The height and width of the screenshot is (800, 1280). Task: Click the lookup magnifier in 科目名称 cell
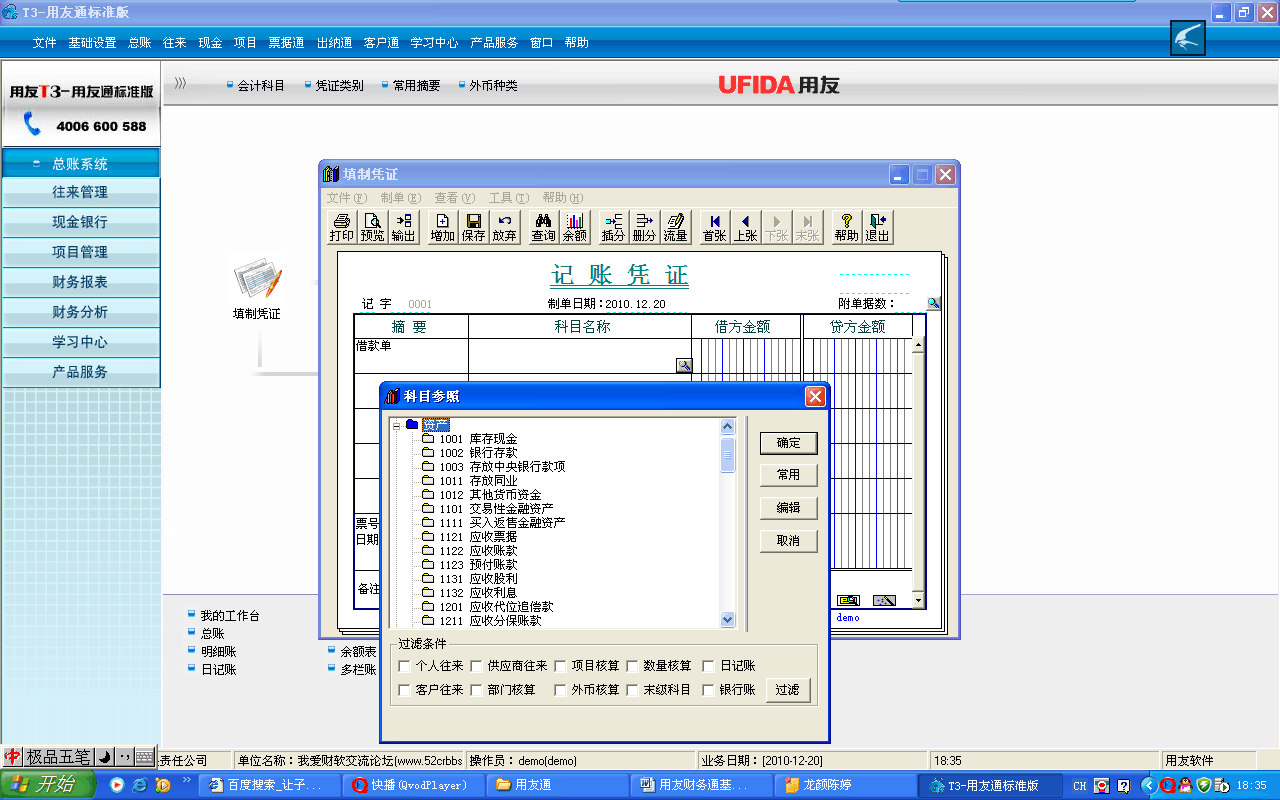pos(684,366)
